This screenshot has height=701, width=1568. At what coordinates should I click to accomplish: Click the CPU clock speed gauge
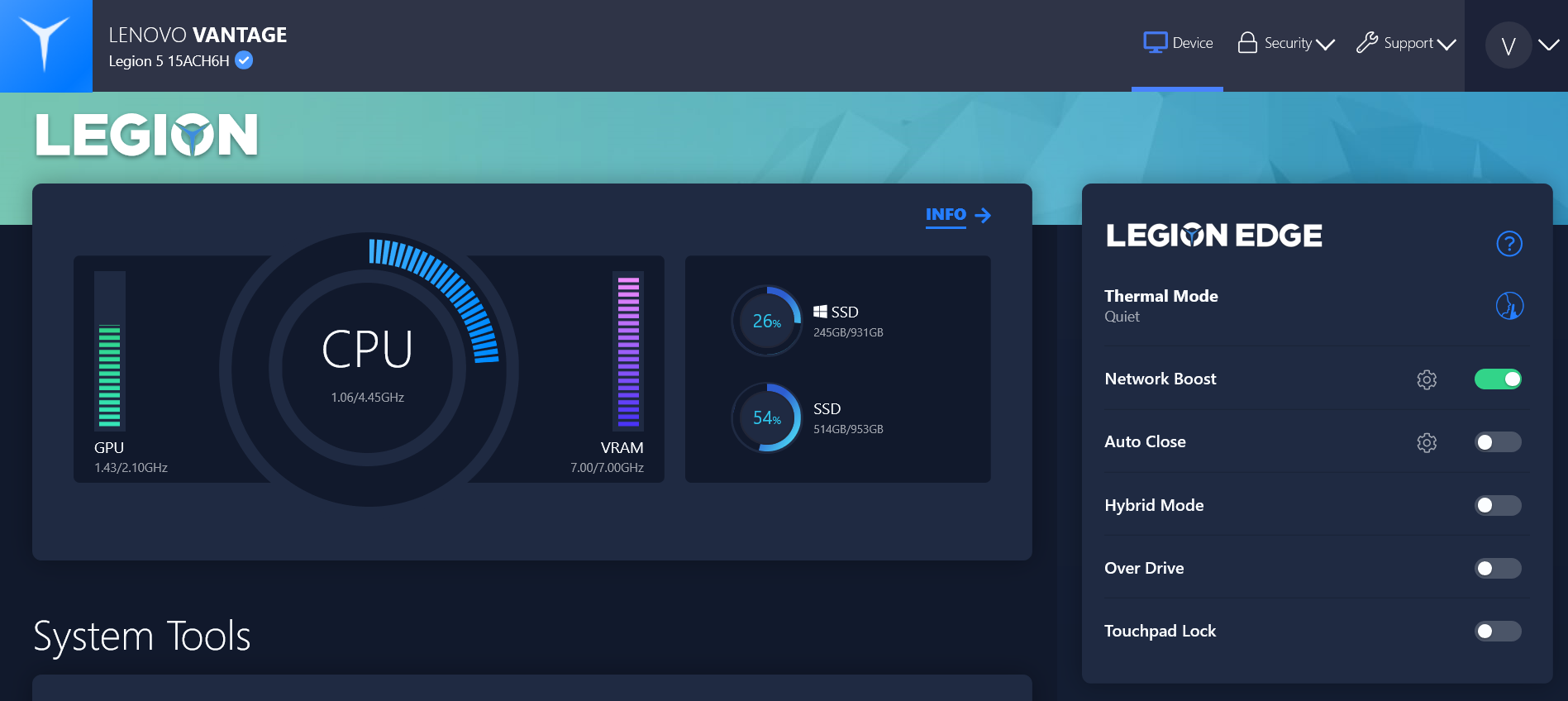(x=369, y=369)
